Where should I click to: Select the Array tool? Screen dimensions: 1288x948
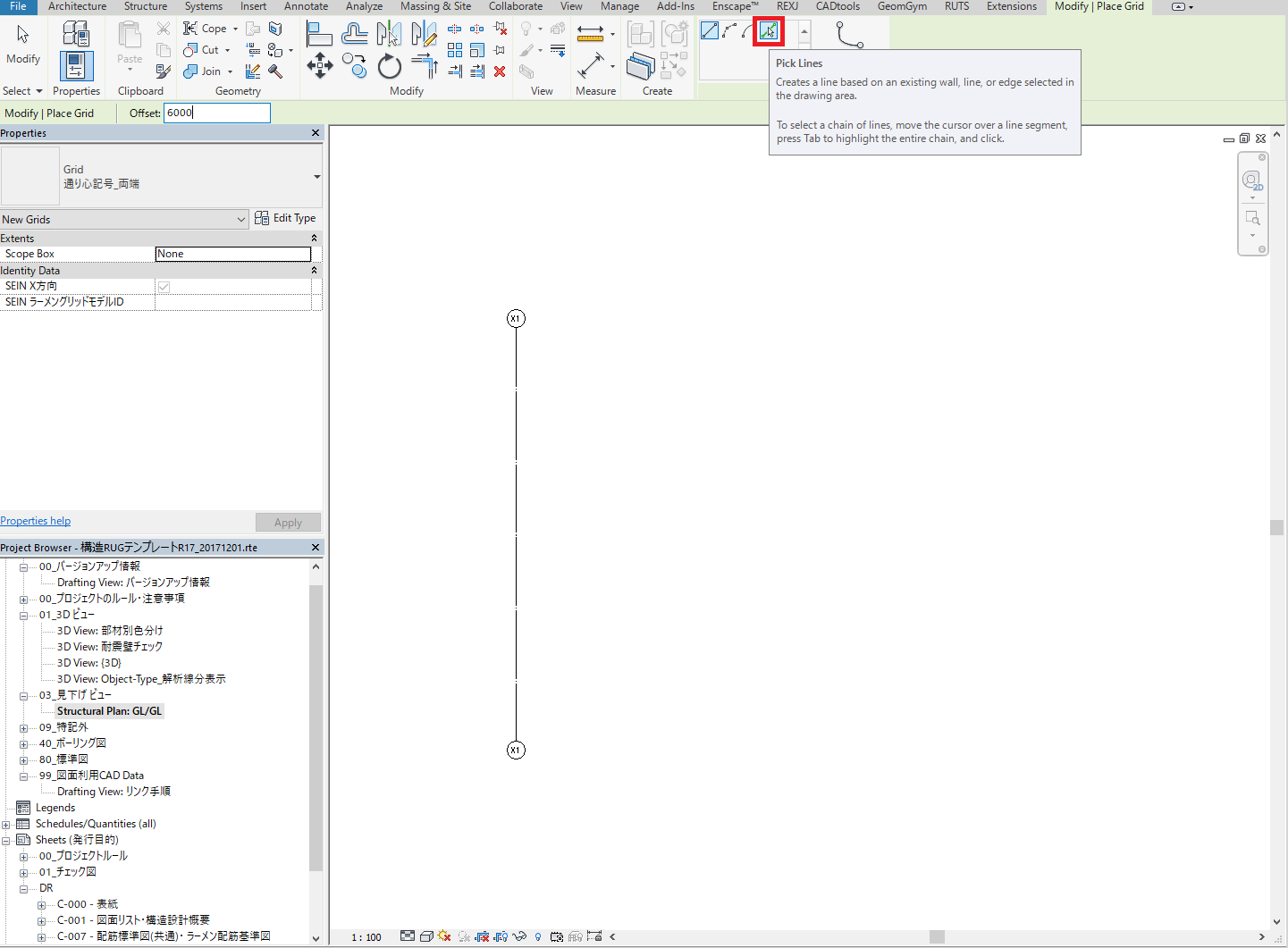point(455,50)
